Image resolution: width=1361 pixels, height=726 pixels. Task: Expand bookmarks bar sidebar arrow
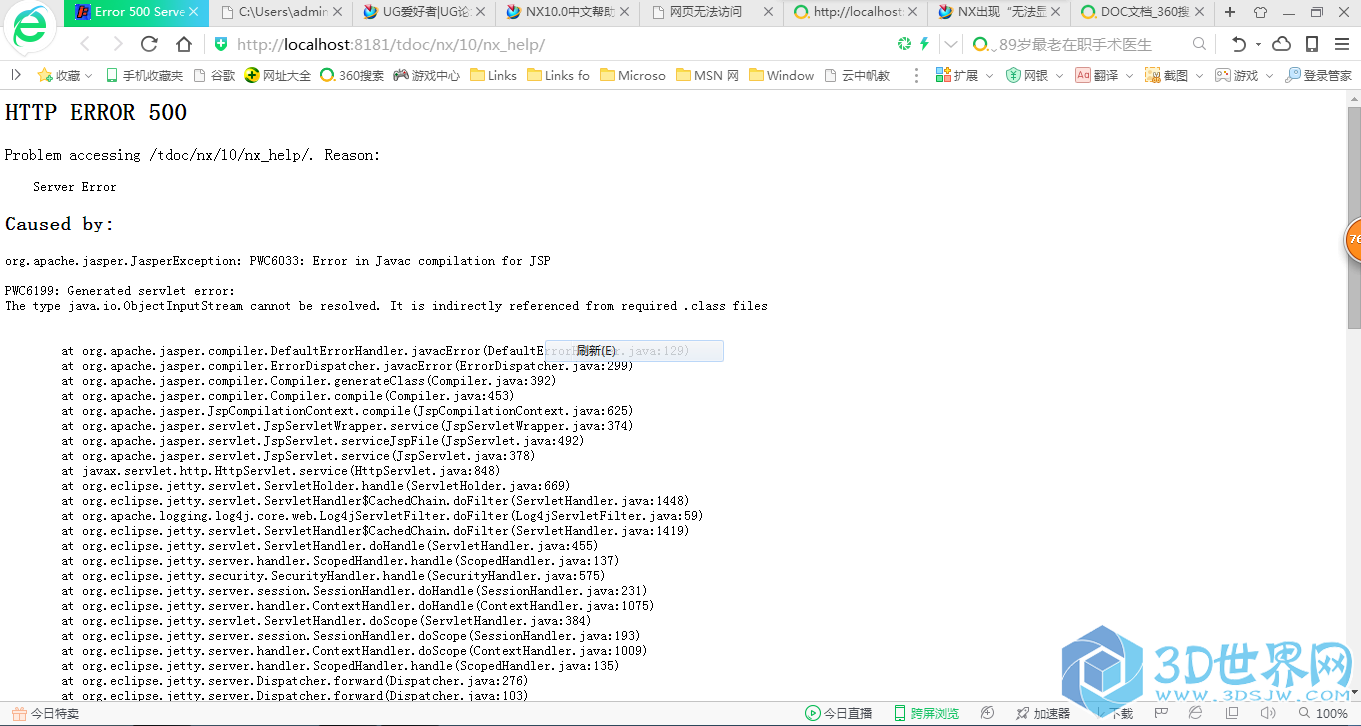pyautogui.click(x=16, y=75)
